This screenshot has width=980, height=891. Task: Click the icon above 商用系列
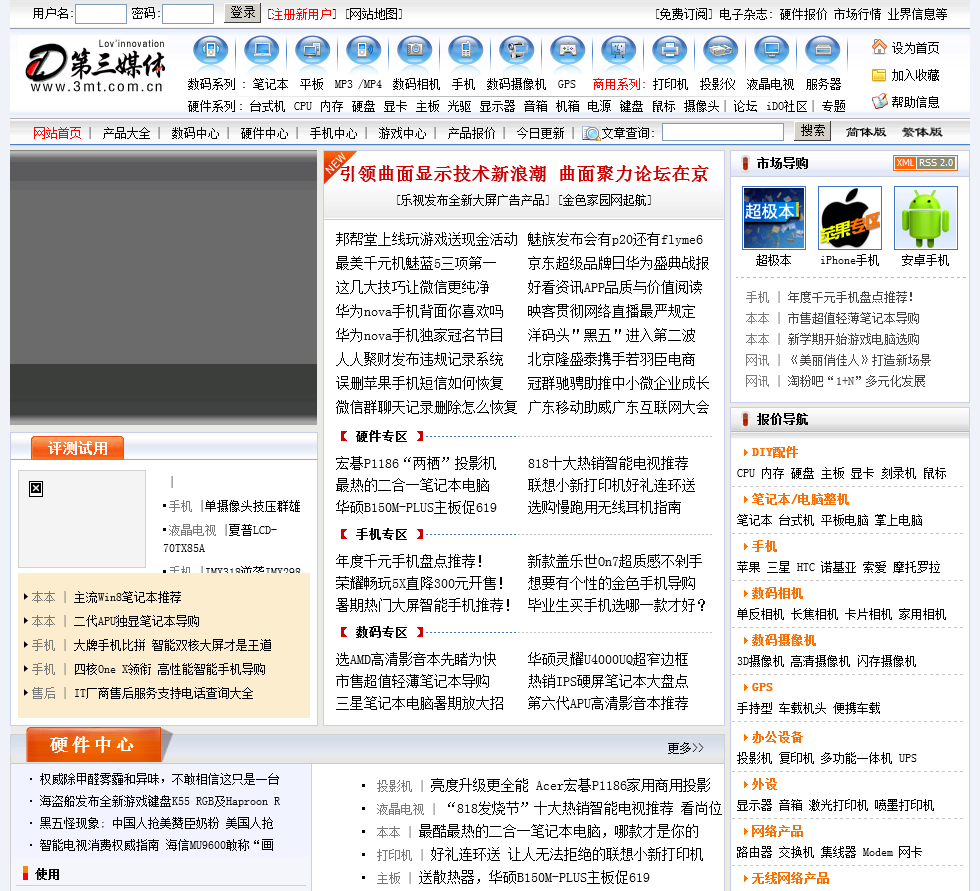(x=618, y=51)
